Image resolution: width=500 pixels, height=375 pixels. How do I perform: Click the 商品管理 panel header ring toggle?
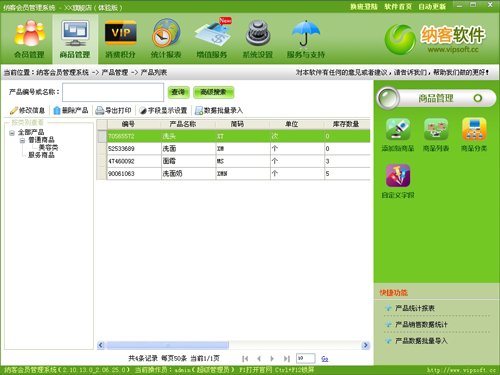(x=478, y=98)
